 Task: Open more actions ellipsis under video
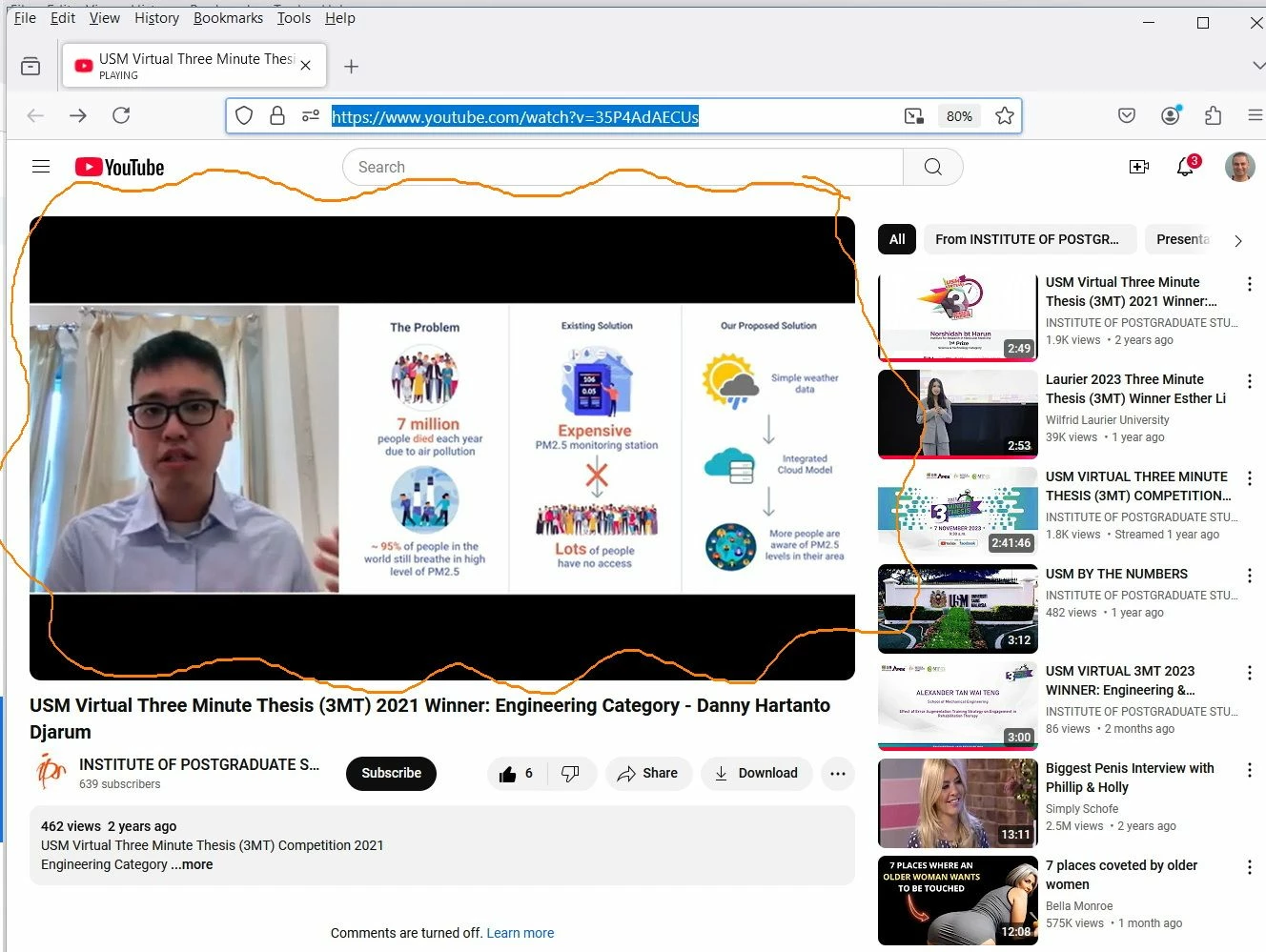click(838, 773)
